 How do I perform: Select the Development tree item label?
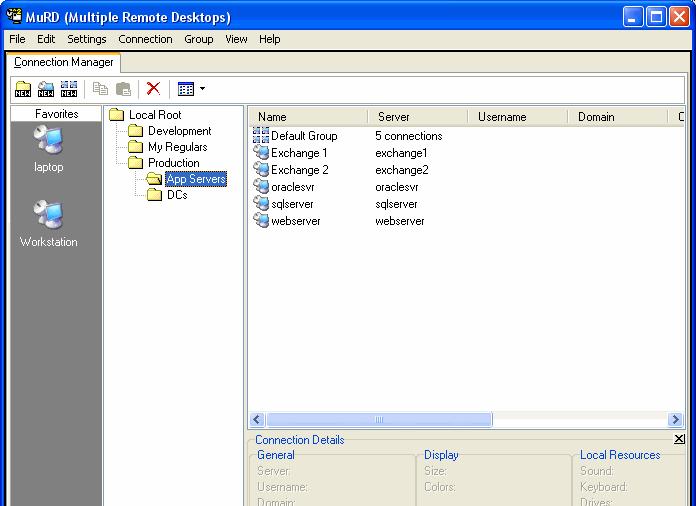click(179, 131)
